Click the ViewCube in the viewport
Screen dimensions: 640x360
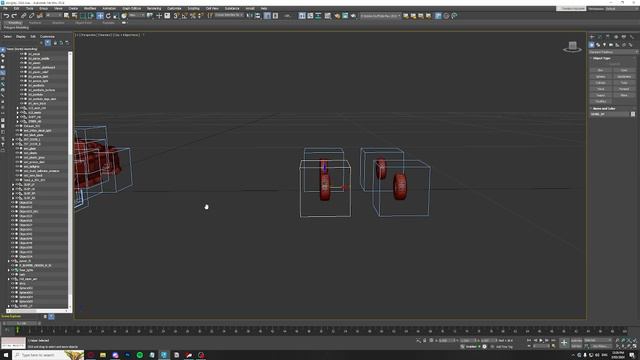click(x=572, y=46)
